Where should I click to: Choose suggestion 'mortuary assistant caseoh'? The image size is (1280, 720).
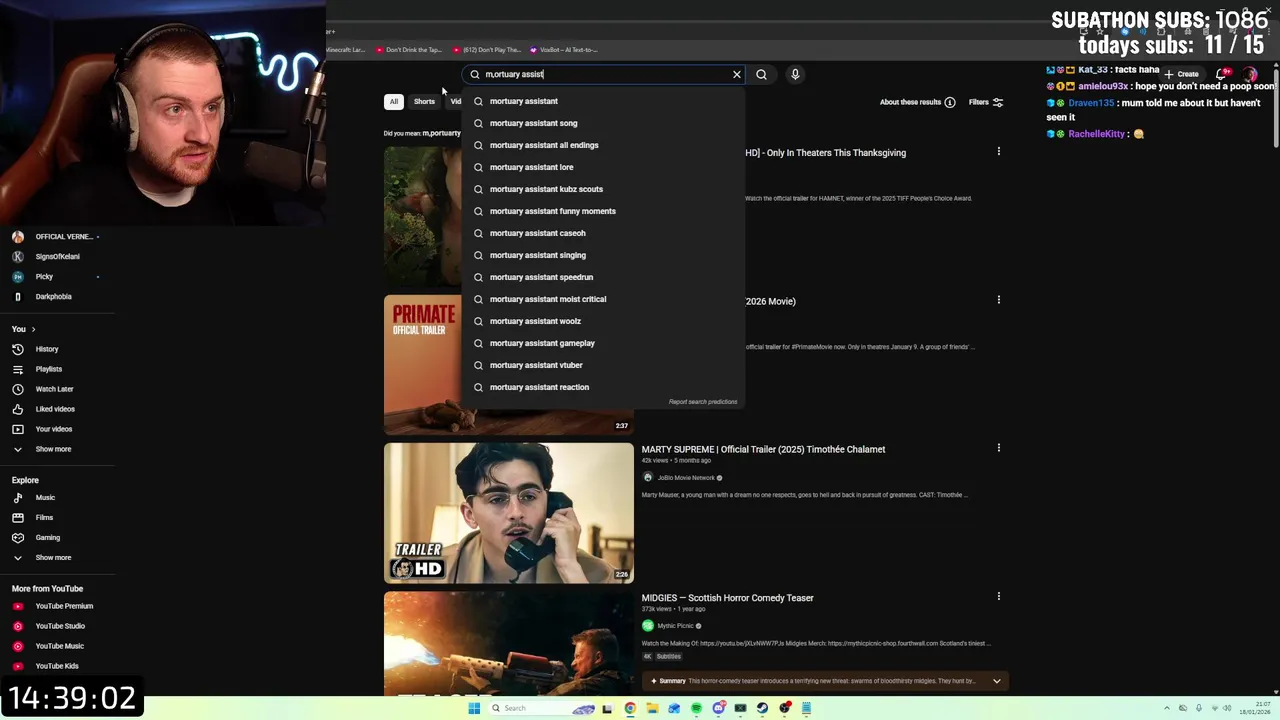[603, 233]
